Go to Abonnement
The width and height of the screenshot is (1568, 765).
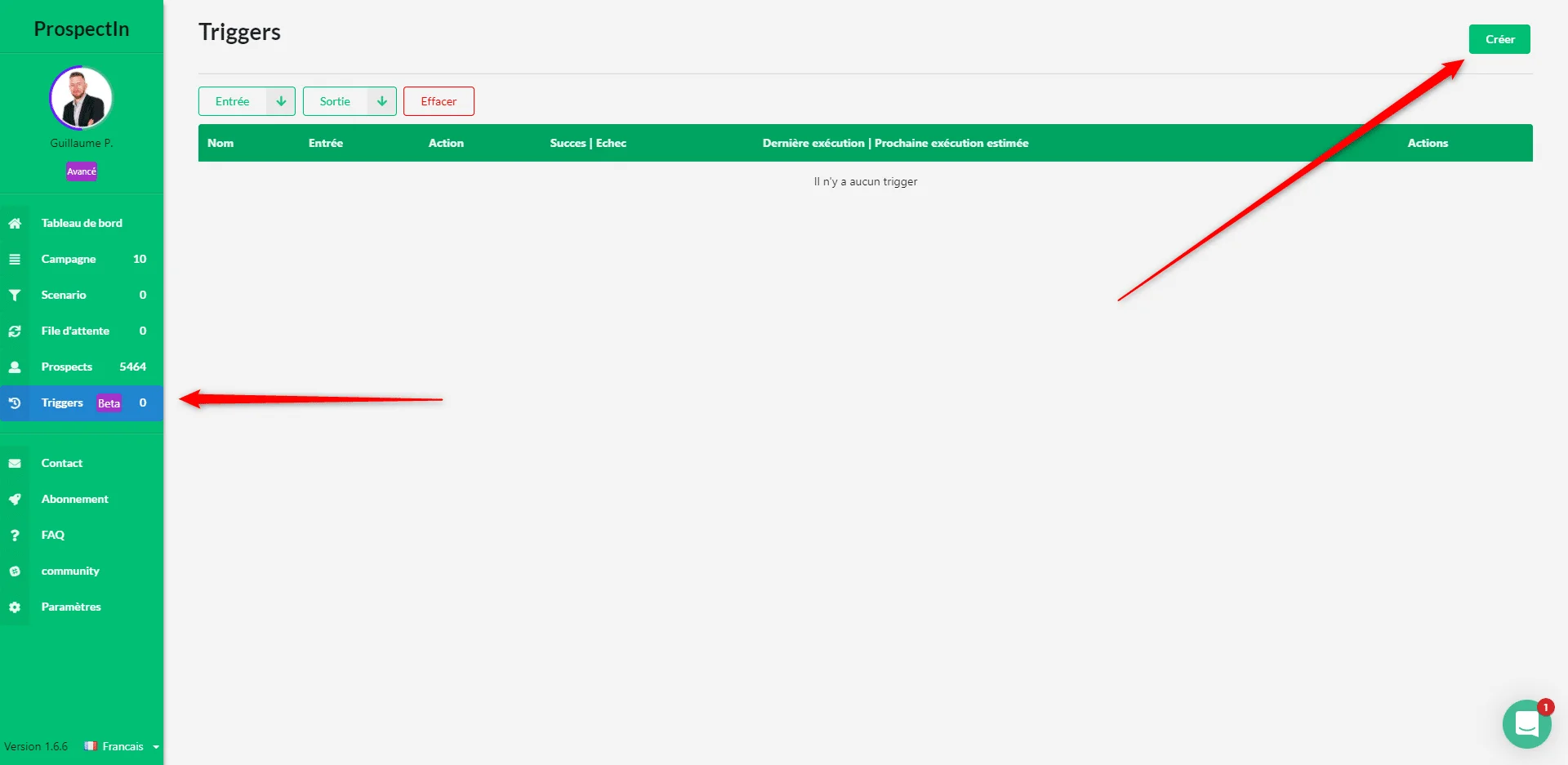point(82,499)
